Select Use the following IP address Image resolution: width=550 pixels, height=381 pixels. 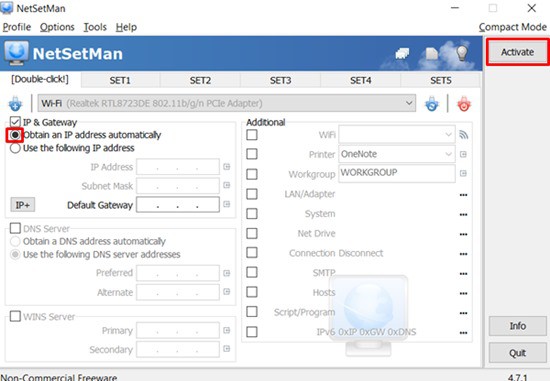(15, 148)
